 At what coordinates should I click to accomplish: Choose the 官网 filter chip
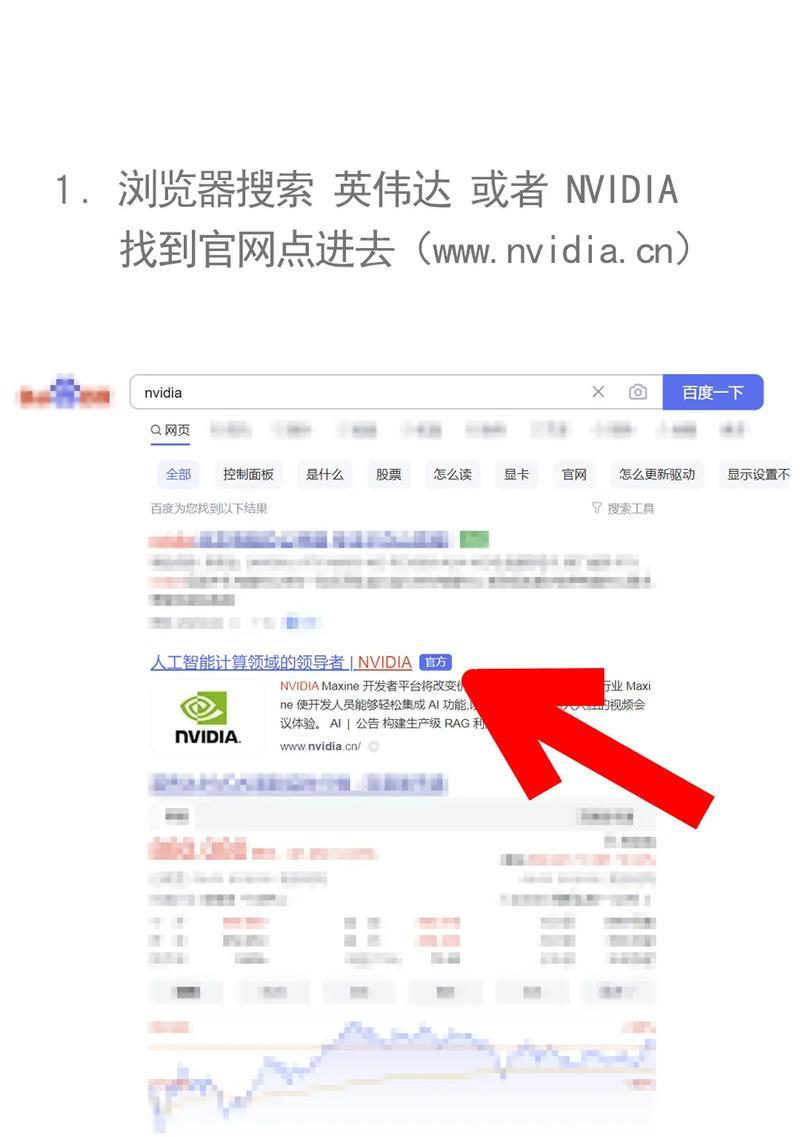(574, 474)
